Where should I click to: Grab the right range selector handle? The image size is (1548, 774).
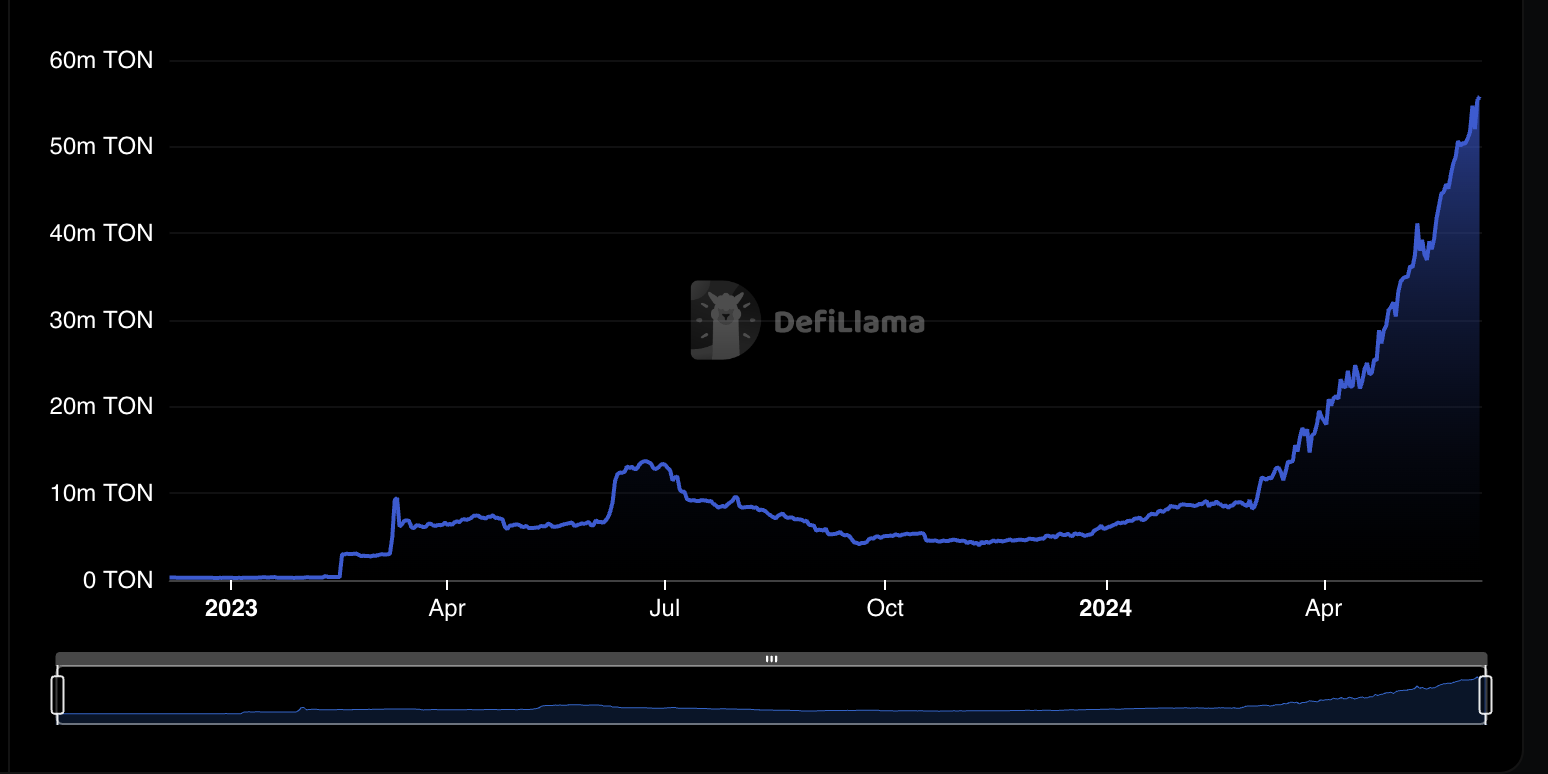[x=1485, y=695]
